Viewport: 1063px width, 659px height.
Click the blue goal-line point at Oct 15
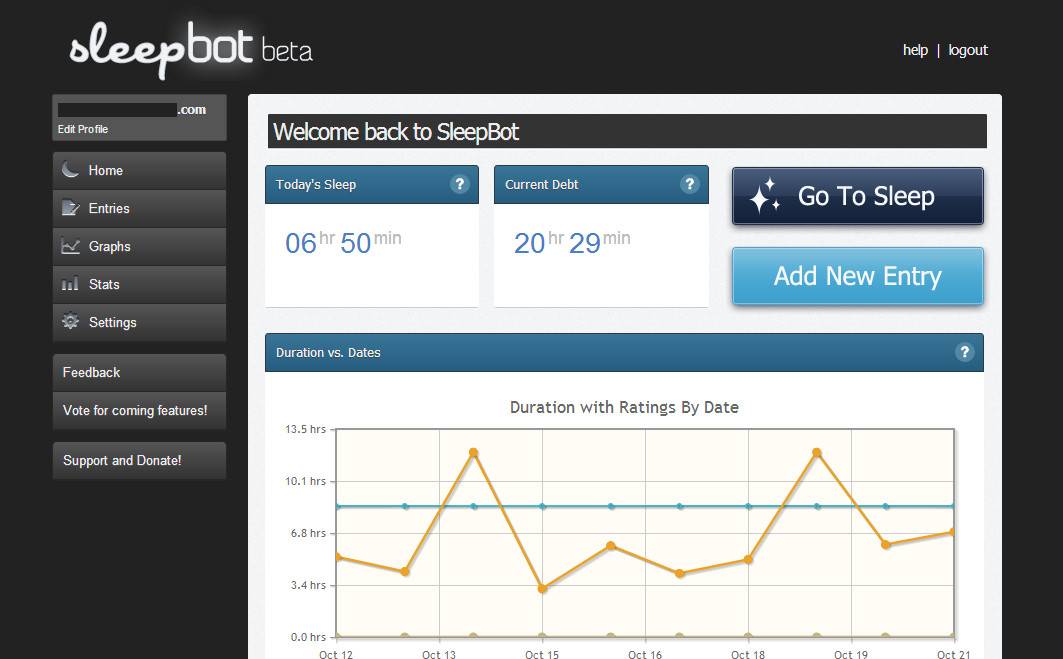tap(542, 506)
